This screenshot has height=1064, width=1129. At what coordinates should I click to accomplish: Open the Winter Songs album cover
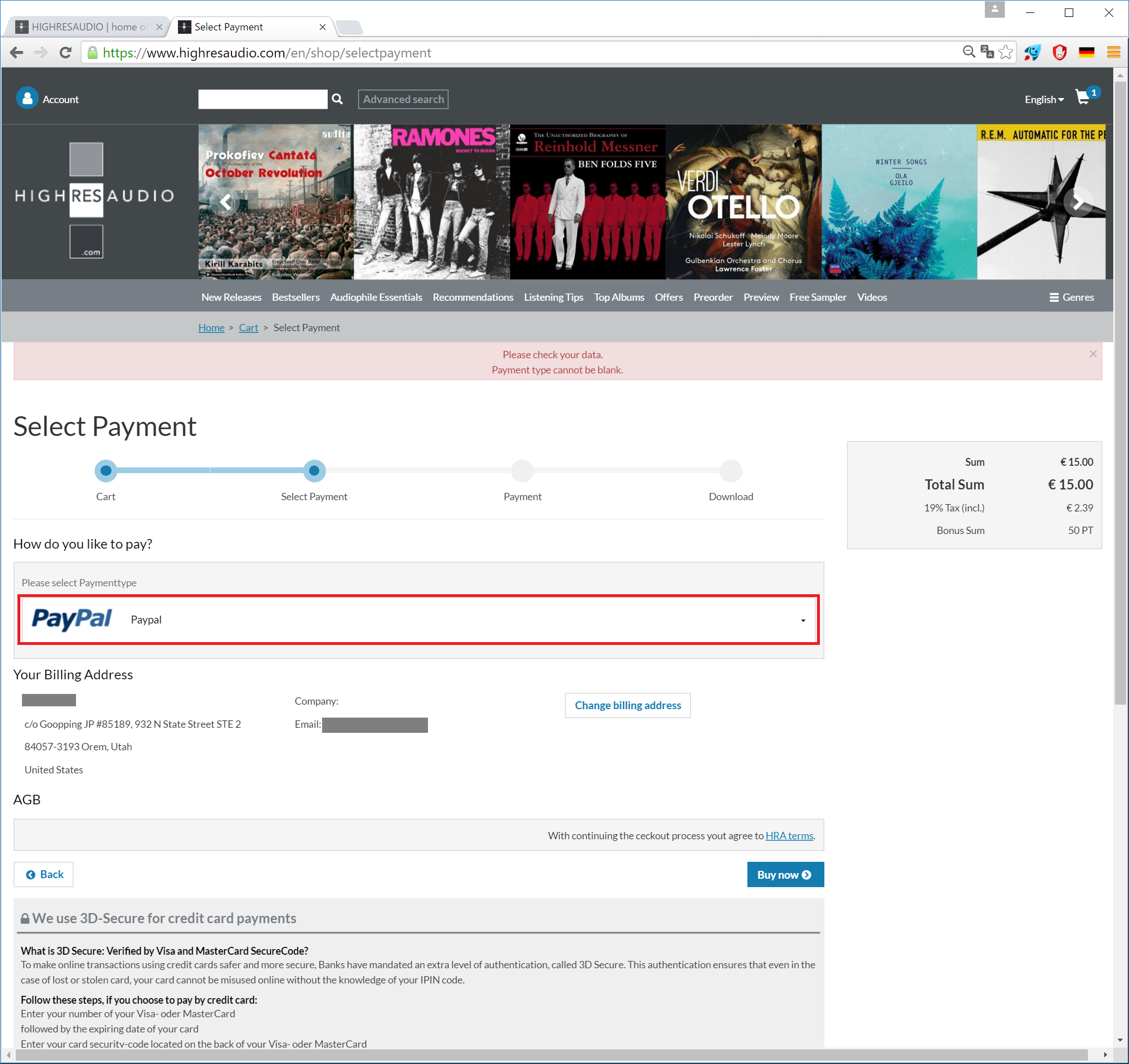(x=900, y=202)
